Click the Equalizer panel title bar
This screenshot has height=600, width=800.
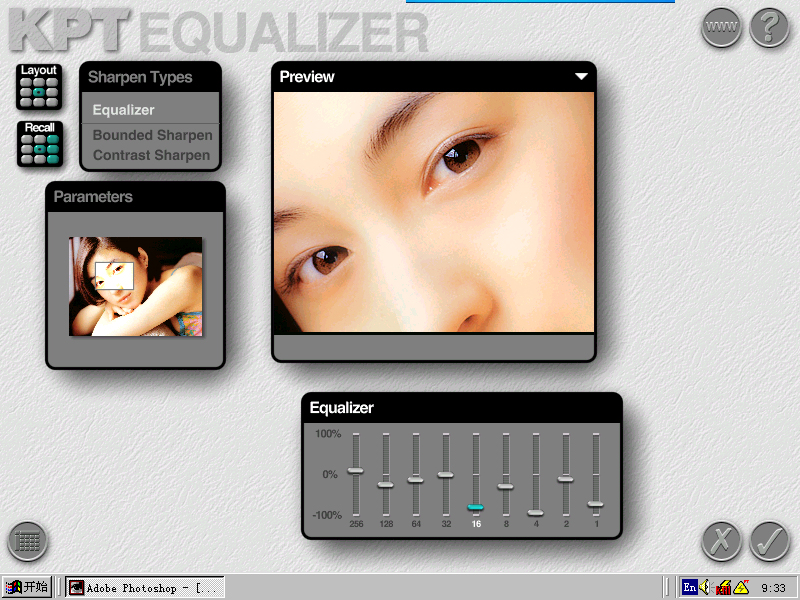tap(462, 408)
